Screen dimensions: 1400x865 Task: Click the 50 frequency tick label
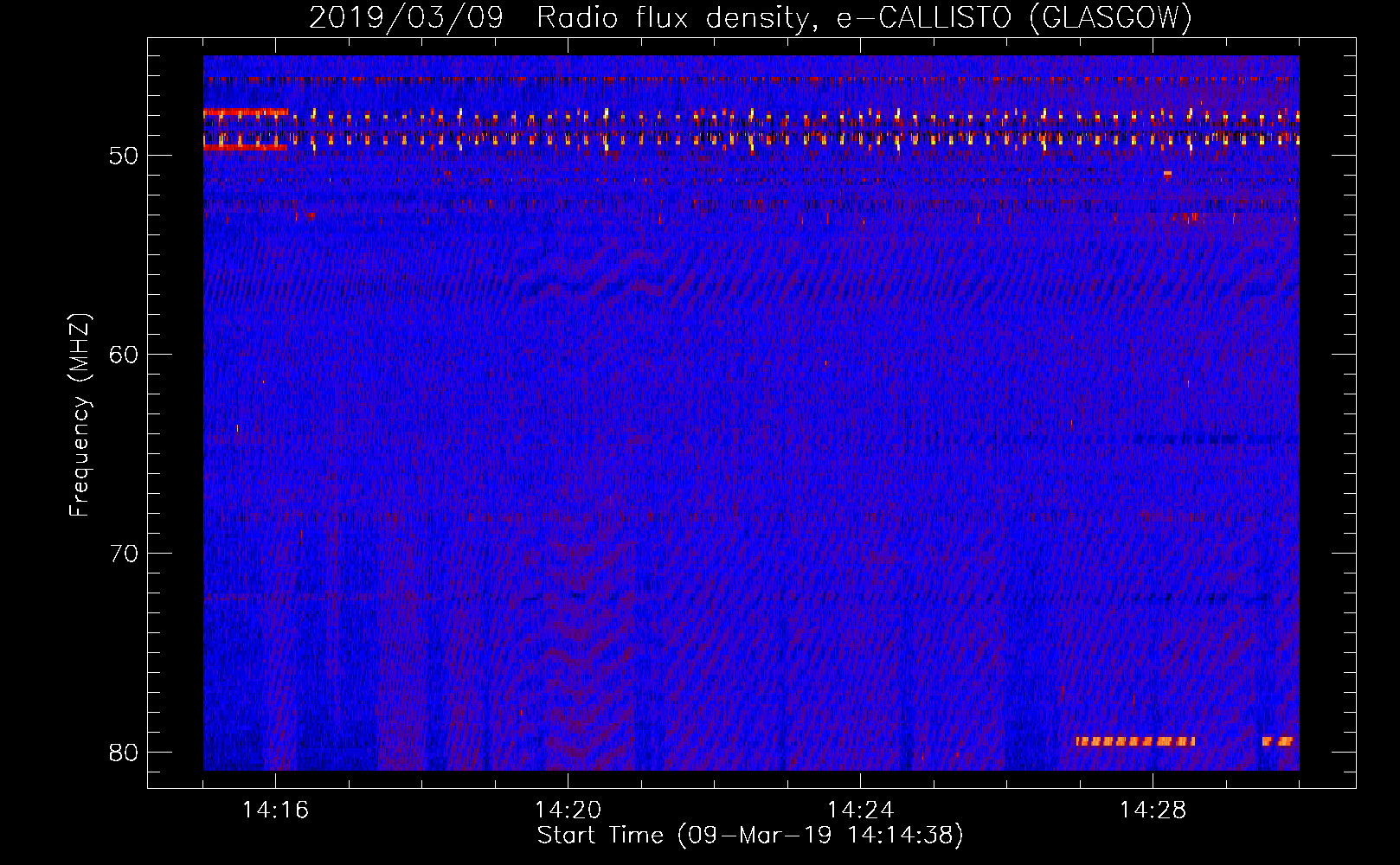(x=124, y=156)
